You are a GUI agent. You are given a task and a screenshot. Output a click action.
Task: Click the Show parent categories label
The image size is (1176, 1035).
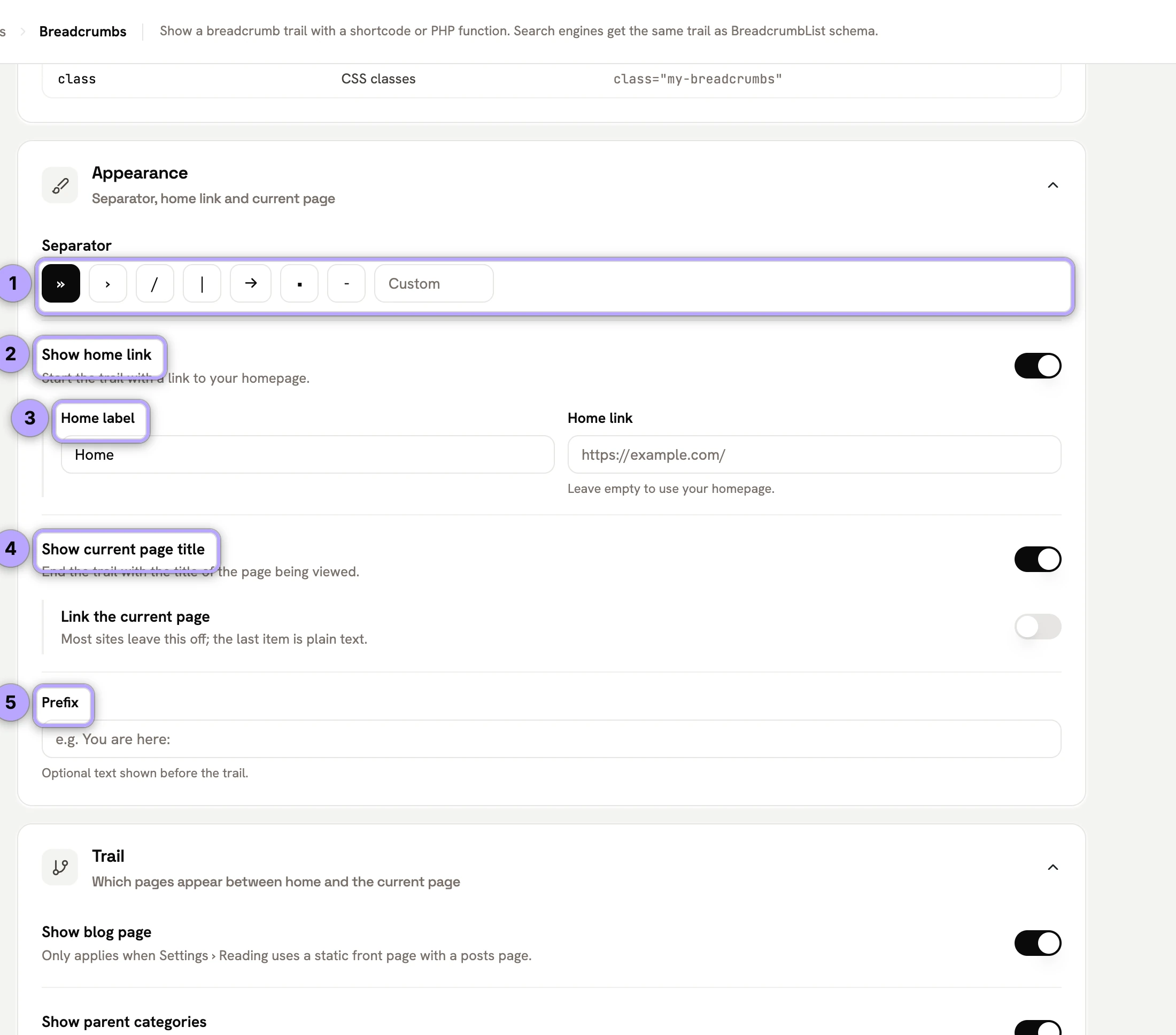click(x=123, y=1022)
